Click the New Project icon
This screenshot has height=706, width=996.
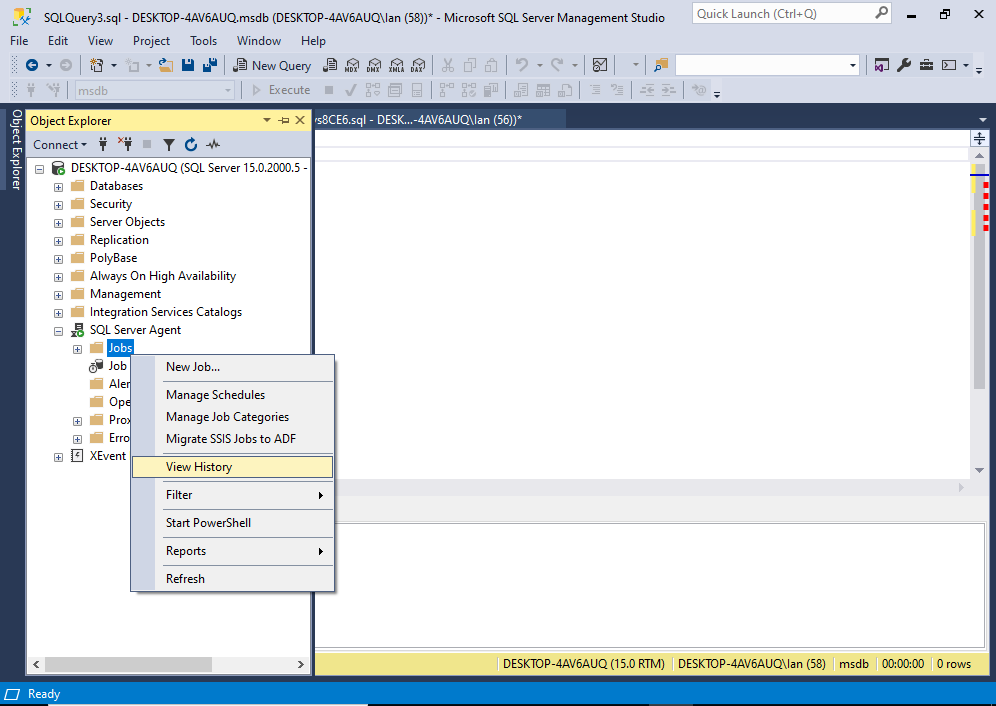point(97,65)
